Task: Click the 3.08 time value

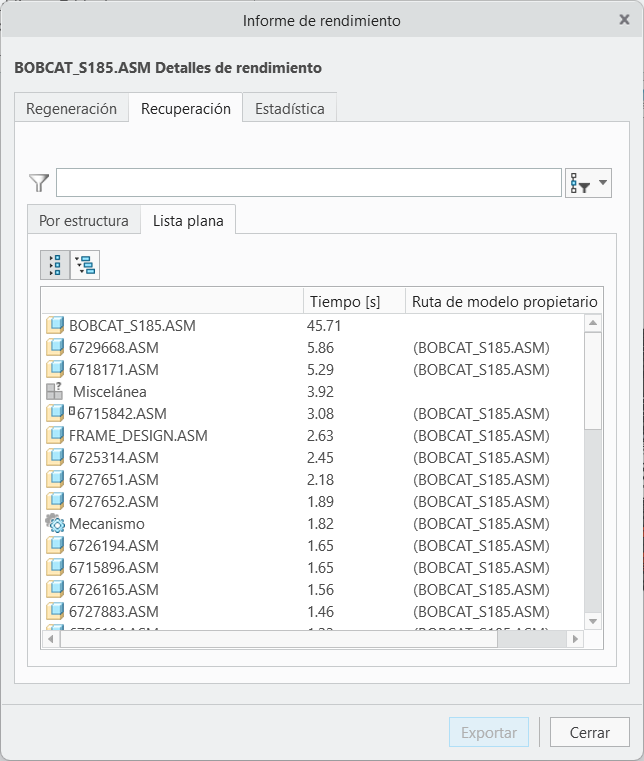Action: [320, 414]
